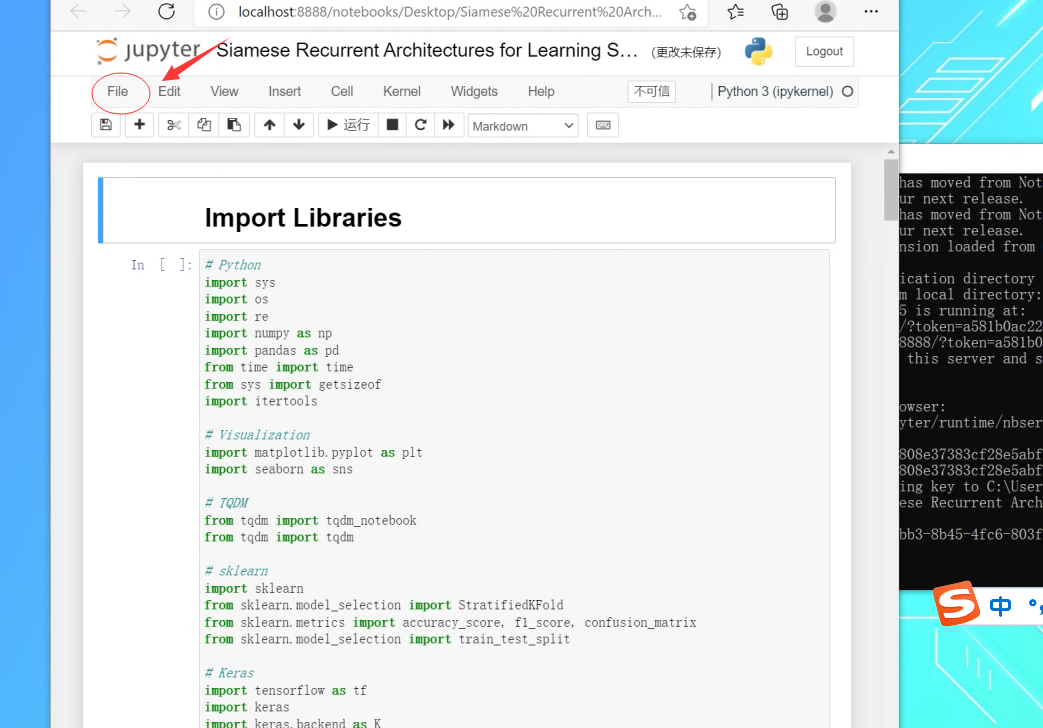1043x728 pixels.
Task: Click the browser profile avatar icon
Action: coord(825,11)
